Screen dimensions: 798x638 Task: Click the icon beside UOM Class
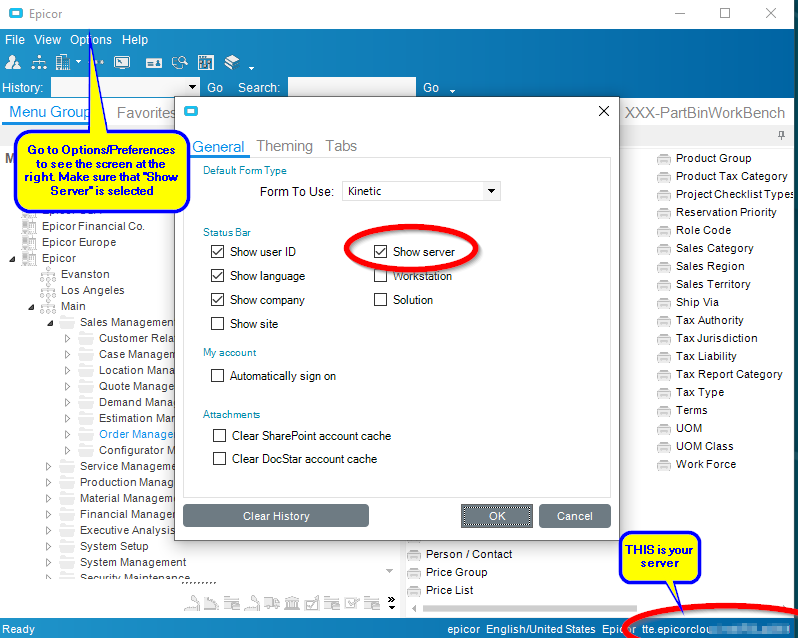(663, 447)
